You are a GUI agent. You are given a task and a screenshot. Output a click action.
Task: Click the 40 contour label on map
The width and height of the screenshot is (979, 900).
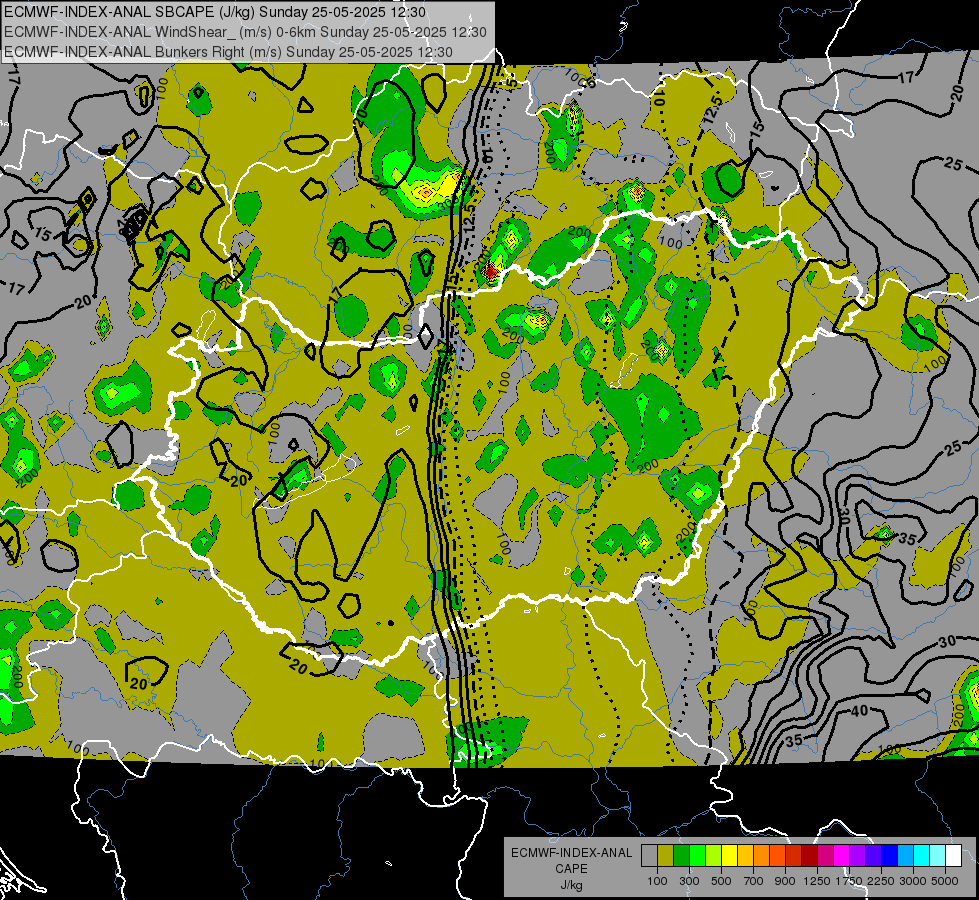(860, 711)
